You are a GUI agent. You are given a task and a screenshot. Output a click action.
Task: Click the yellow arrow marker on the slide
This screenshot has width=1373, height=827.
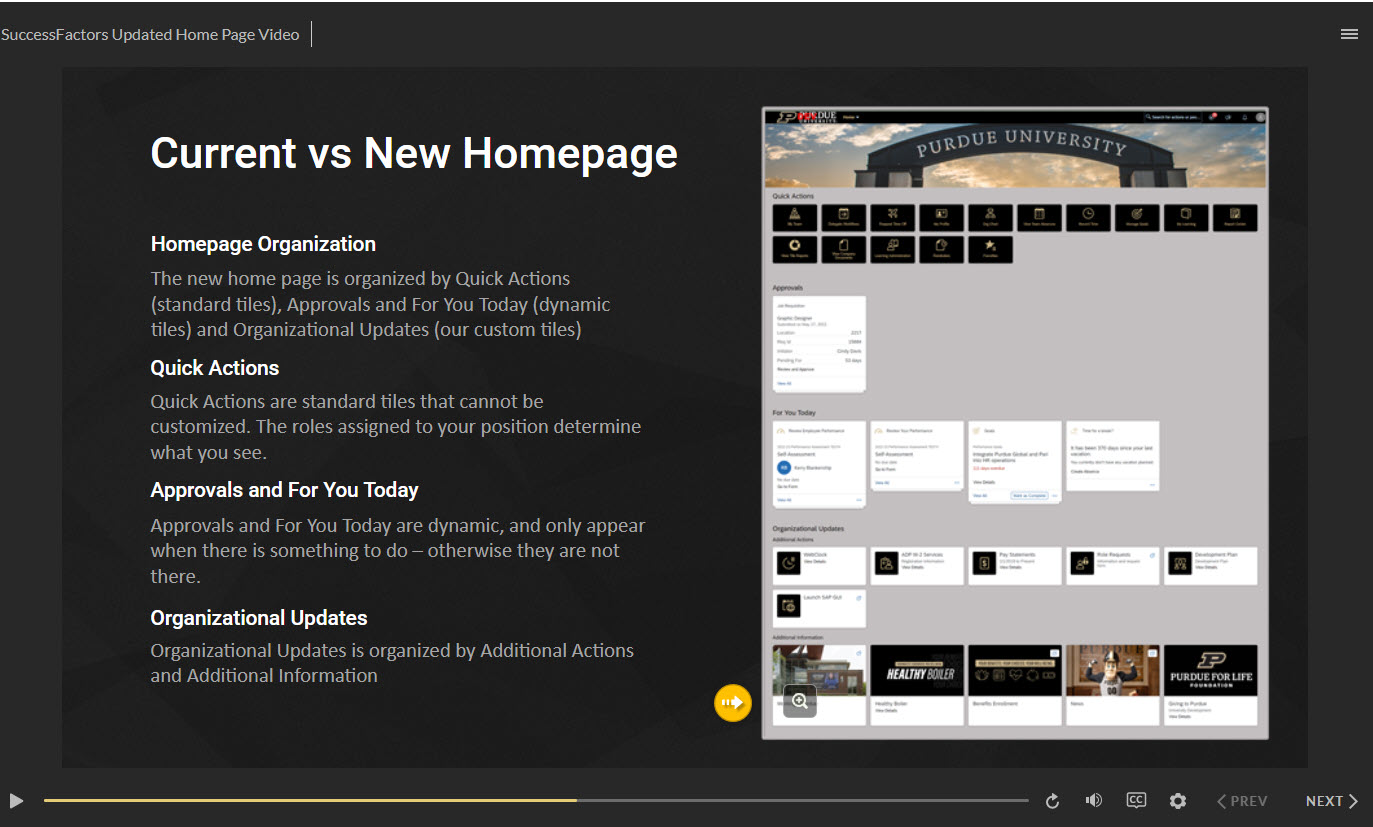(x=732, y=702)
